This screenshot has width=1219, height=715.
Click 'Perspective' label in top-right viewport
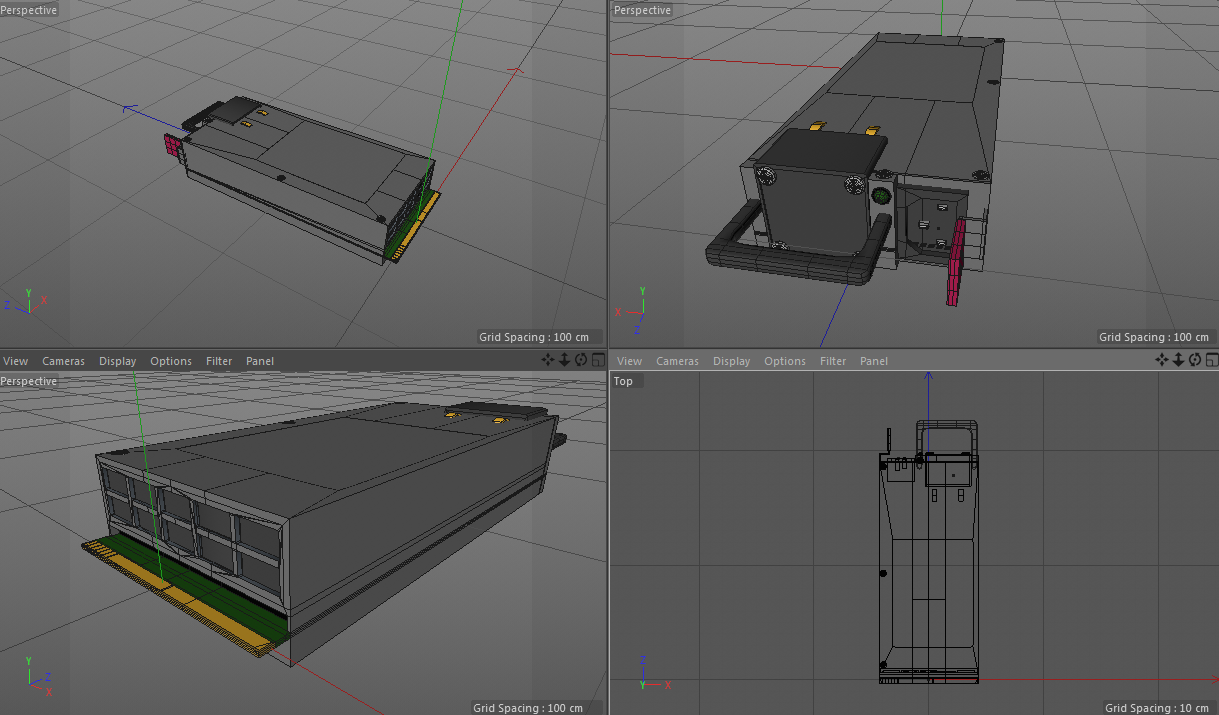click(642, 10)
